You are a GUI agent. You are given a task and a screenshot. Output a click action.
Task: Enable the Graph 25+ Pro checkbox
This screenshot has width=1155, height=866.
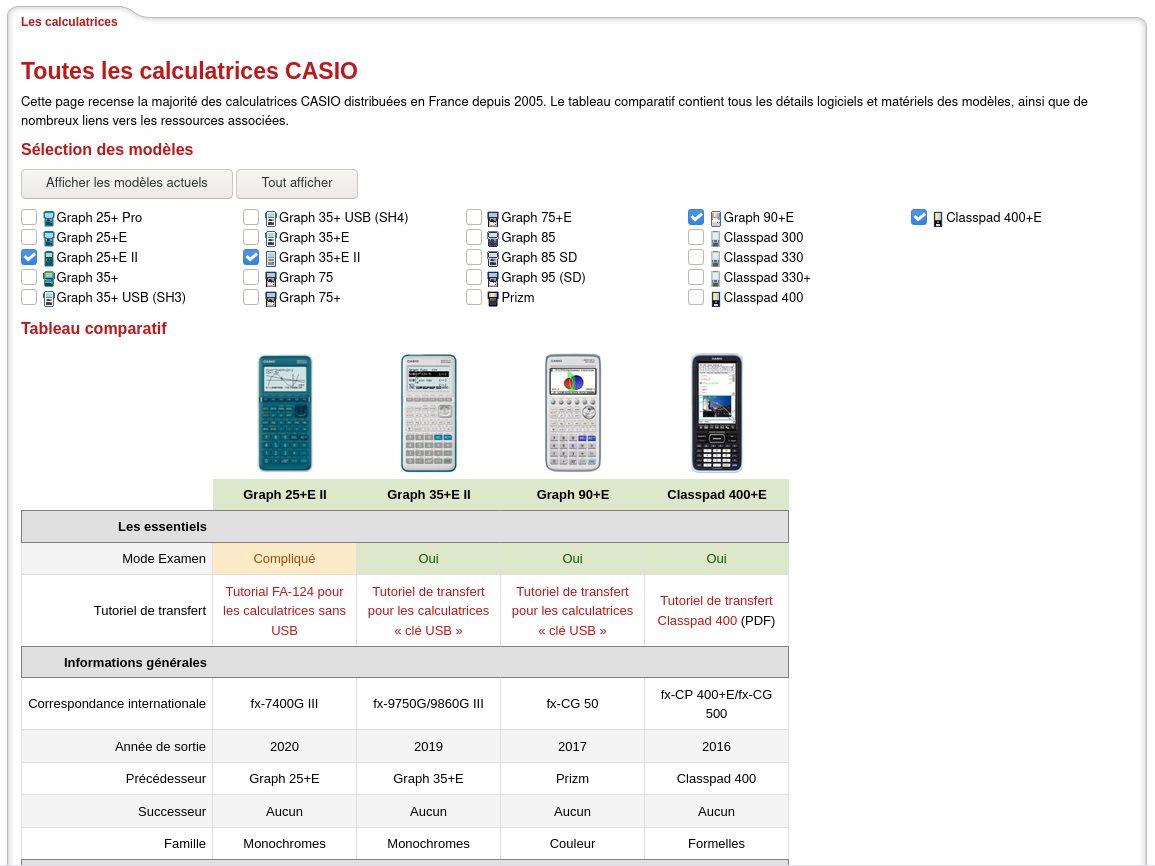click(x=29, y=216)
